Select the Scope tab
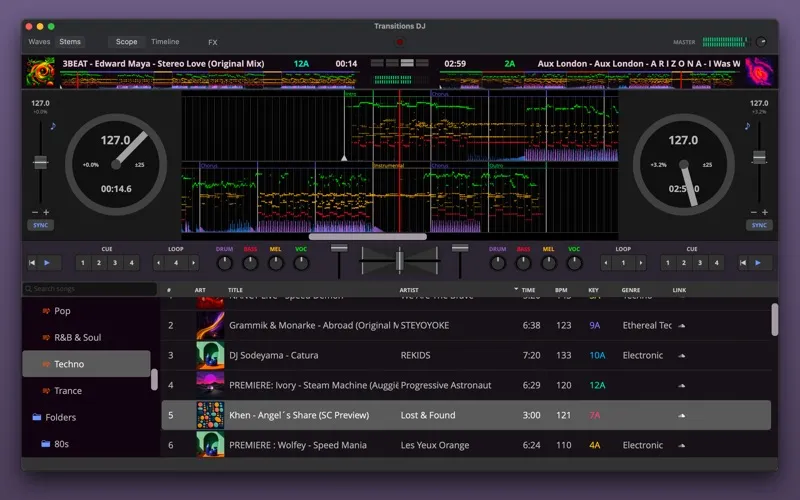Screen dimensions: 800x500 (x=127, y=42)
